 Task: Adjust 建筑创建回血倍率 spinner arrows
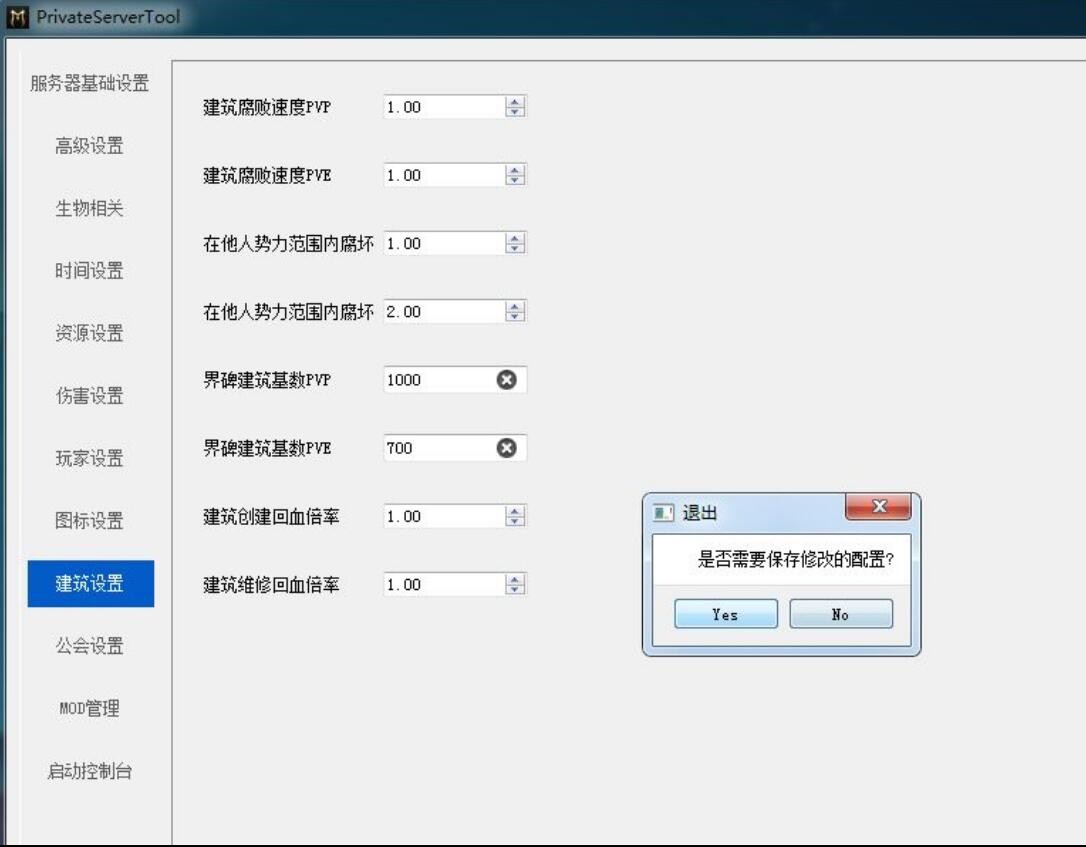pyautogui.click(x=515, y=516)
